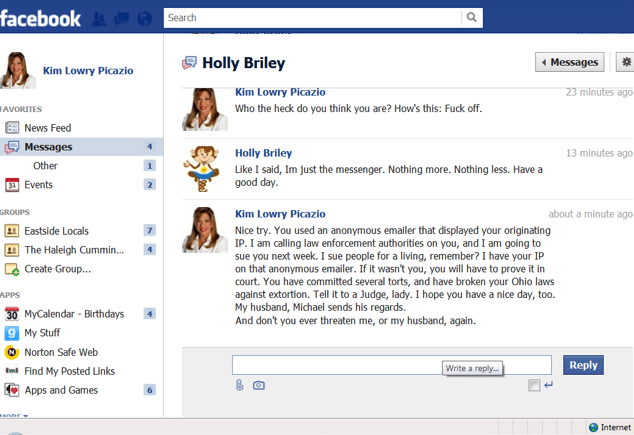This screenshot has width=634, height=435.
Task: Open the notifications globe icon
Action: click(x=144, y=18)
